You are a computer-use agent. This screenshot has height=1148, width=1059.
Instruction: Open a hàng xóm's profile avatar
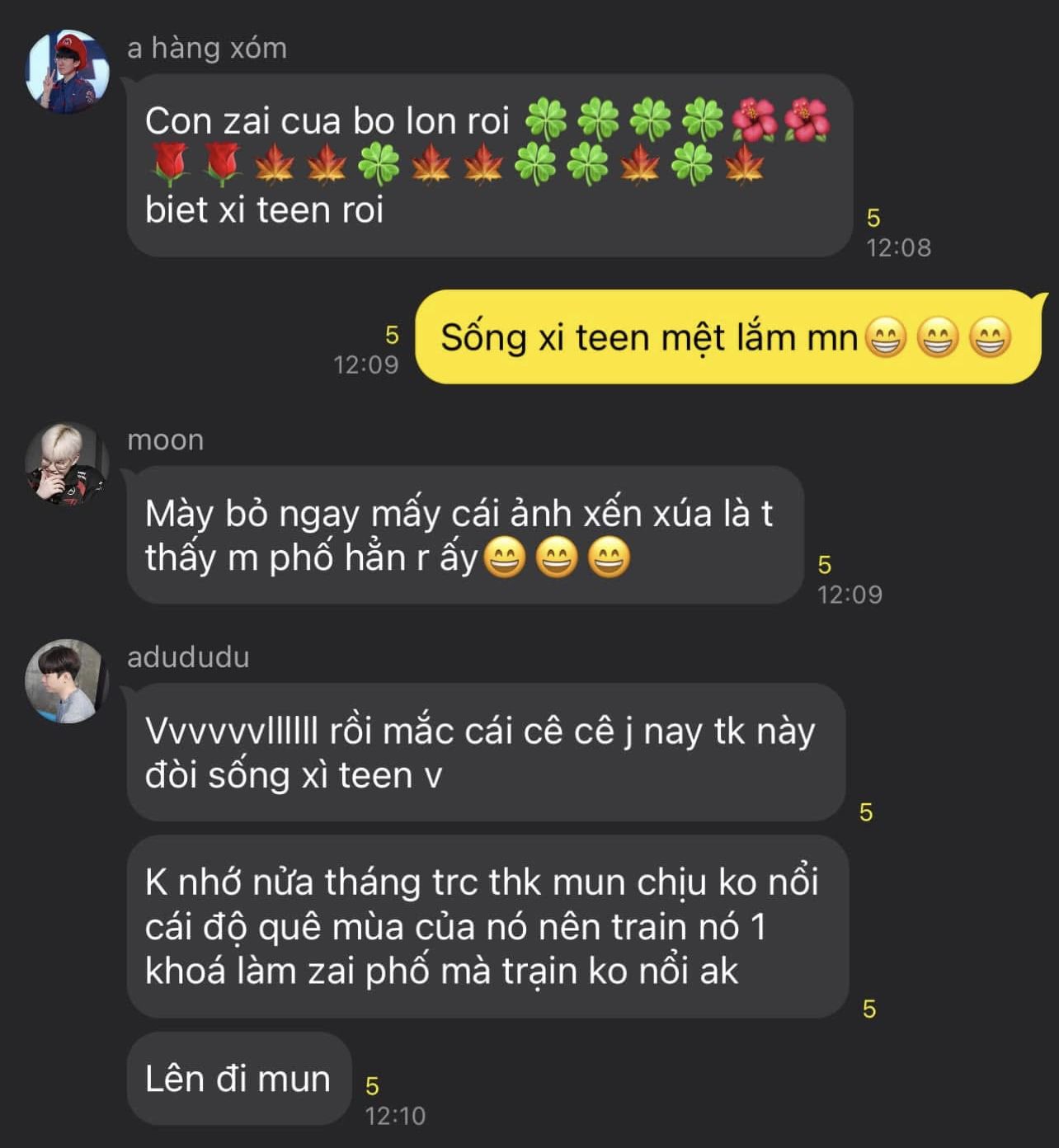point(68,72)
